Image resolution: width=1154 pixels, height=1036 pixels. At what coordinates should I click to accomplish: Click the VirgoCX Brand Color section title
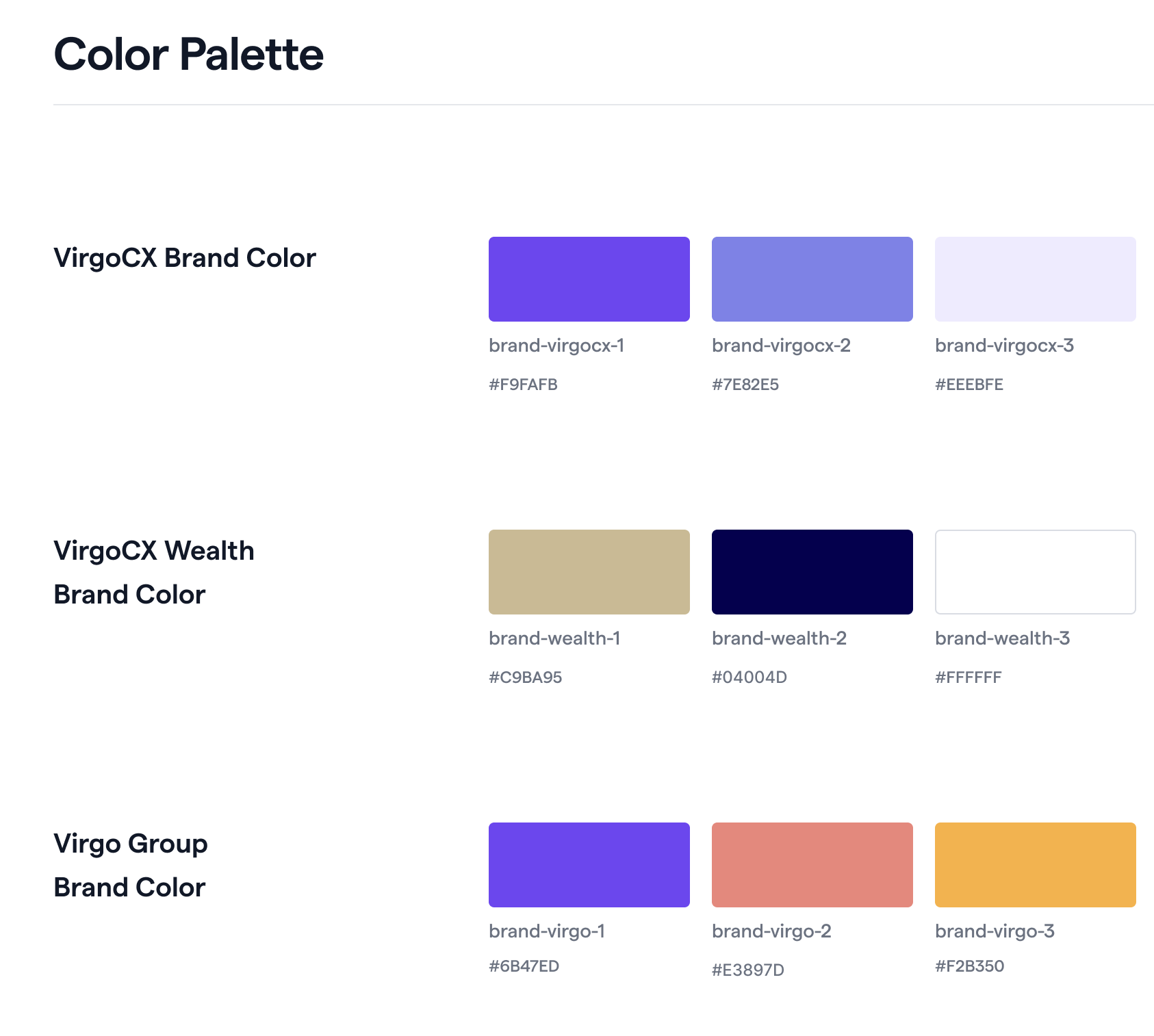coord(185,258)
